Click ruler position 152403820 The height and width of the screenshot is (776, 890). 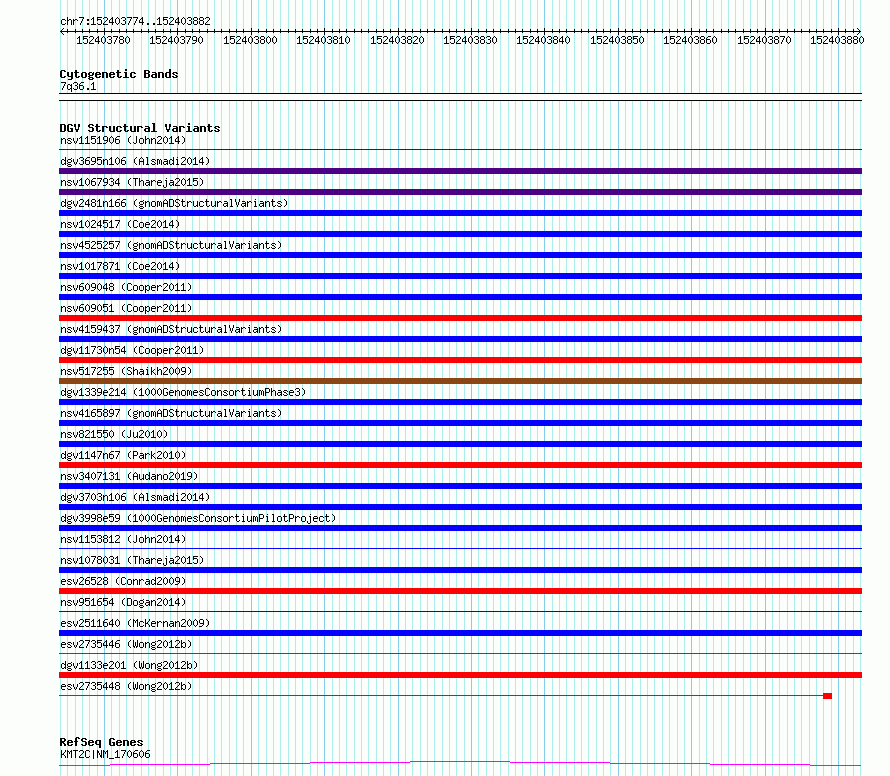[x=397, y=40]
